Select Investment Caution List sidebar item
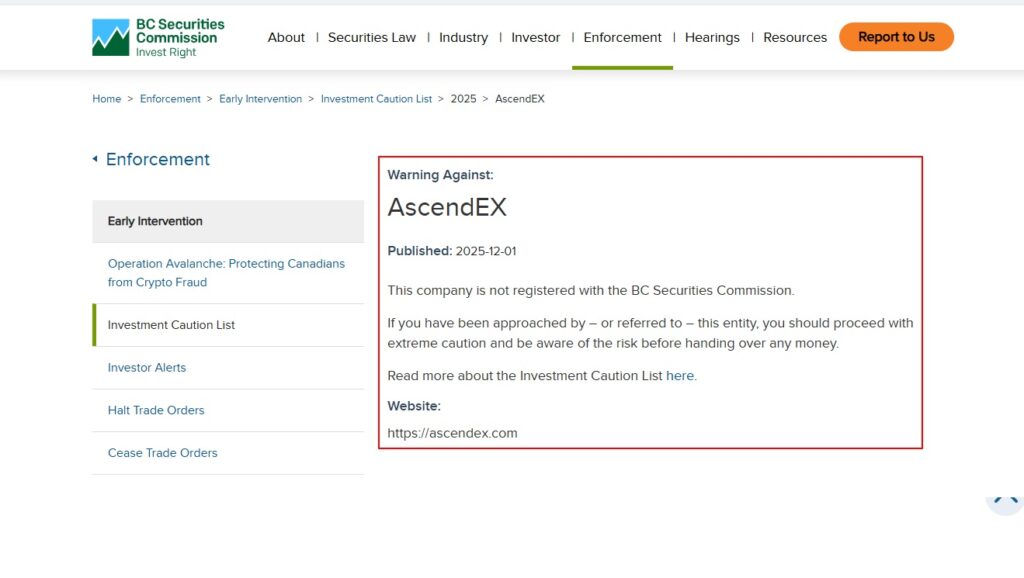This screenshot has width=1024, height=578. click(x=171, y=325)
